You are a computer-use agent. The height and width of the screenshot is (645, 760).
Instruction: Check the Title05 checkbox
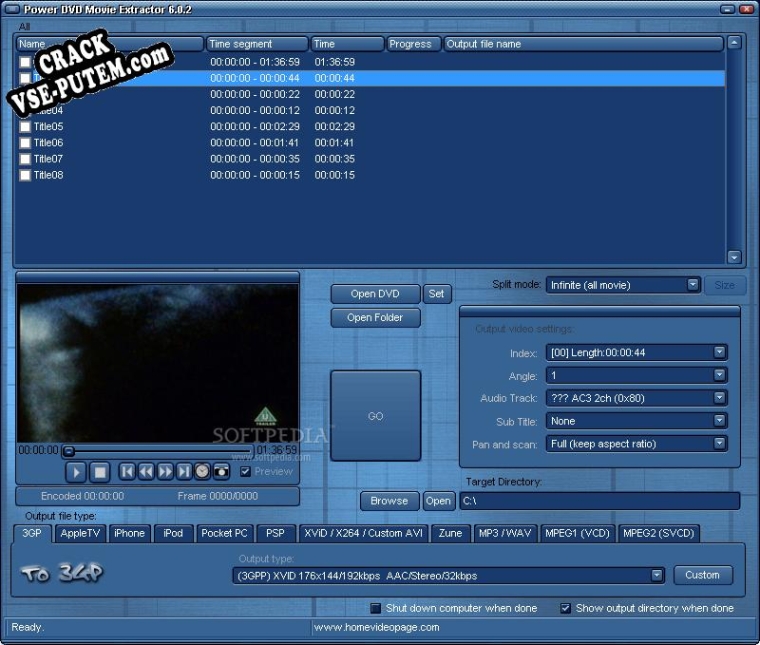point(25,127)
